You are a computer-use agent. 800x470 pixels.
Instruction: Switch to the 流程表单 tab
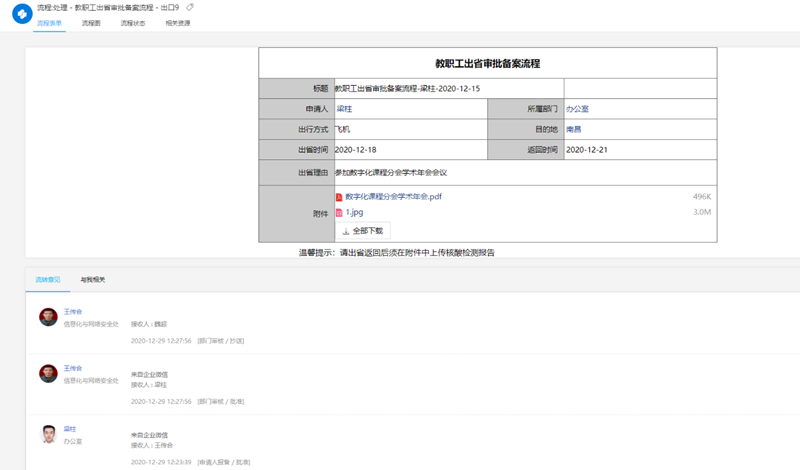[x=49, y=23]
